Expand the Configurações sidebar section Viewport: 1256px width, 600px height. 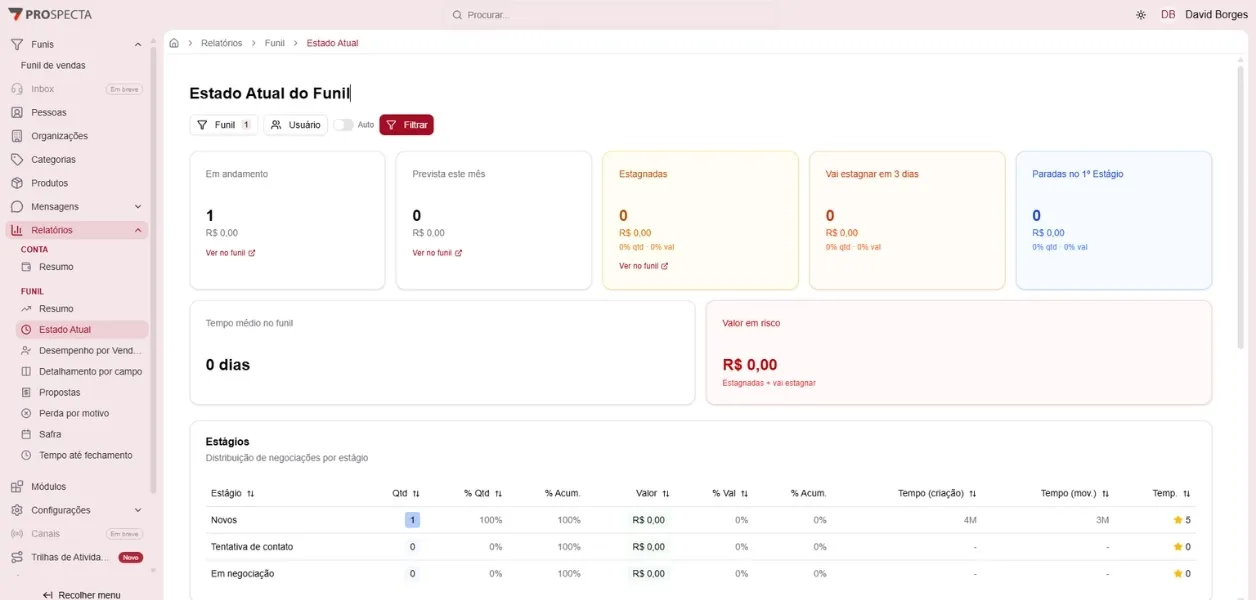pyautogui.click(x=138, y=510)
